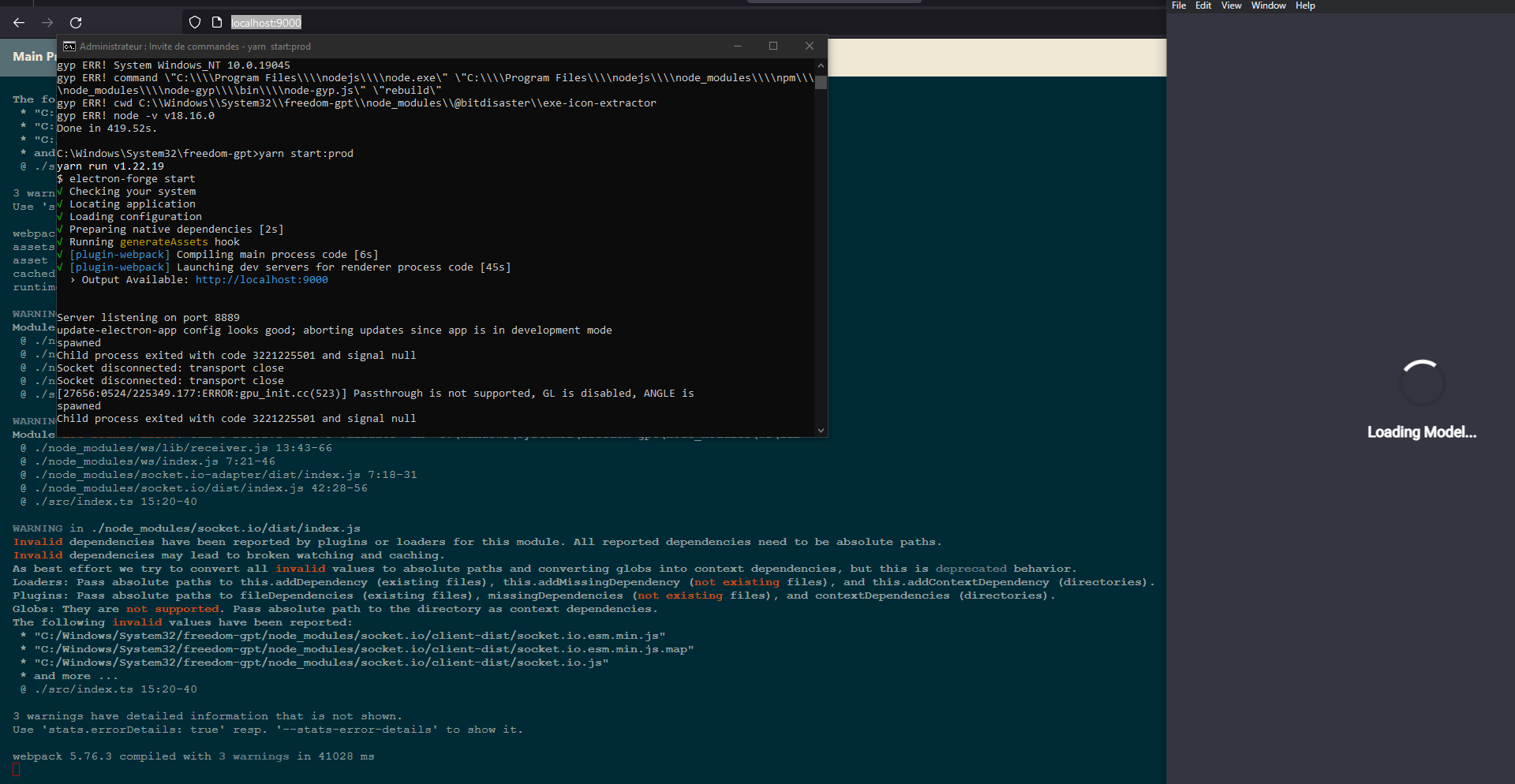Navigate back using the browser back arrow
The height and width of the screenshot is (784, 1515).
point(18,22)
